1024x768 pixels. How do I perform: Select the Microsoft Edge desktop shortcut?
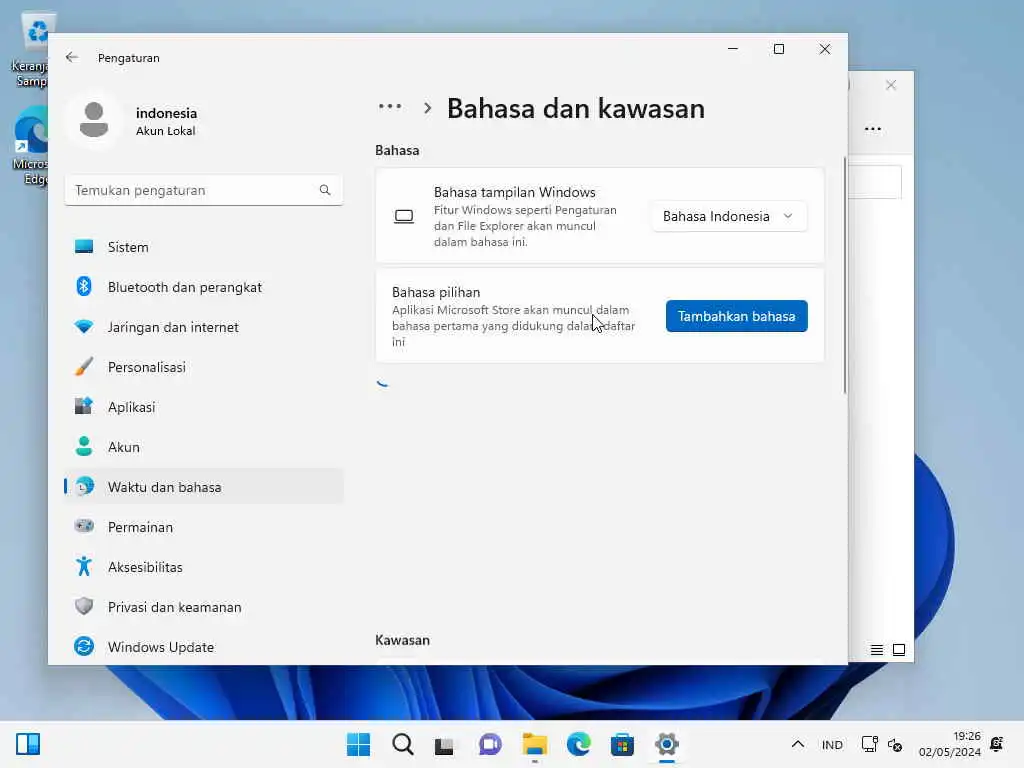click(x=30, y=146)
